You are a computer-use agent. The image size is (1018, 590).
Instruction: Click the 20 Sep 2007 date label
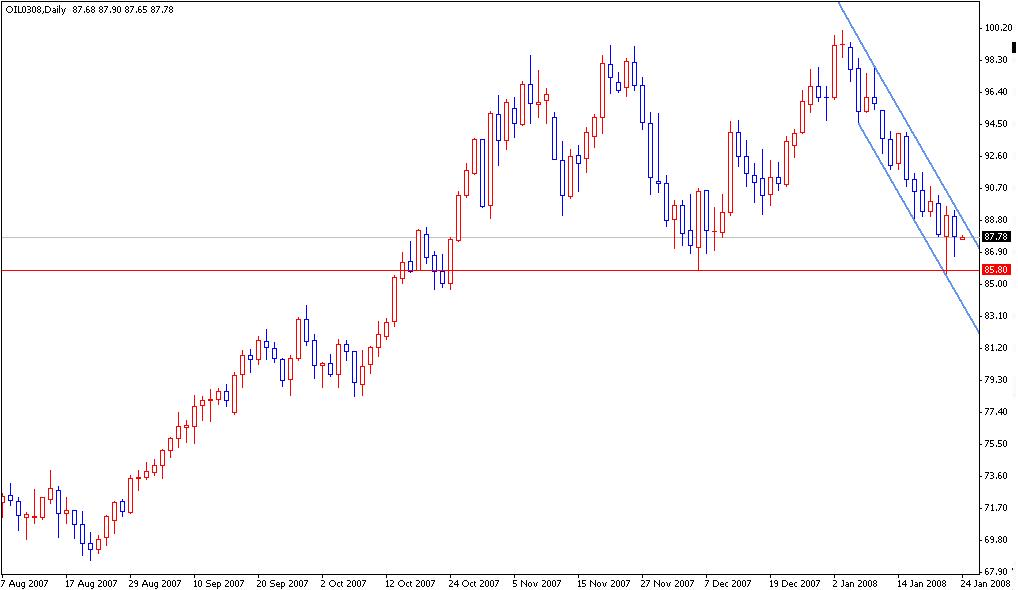tap(282, 584)
